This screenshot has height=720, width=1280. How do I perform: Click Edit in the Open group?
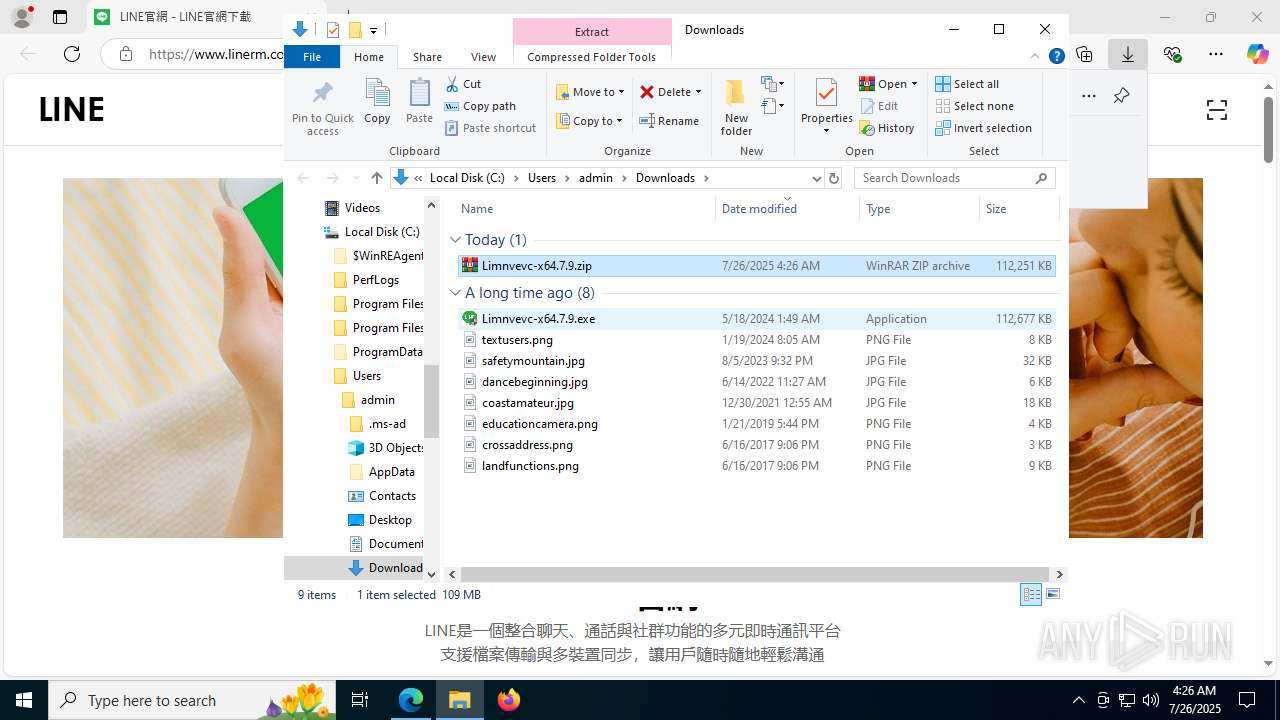pyautogui.click(x=879, y=106)
